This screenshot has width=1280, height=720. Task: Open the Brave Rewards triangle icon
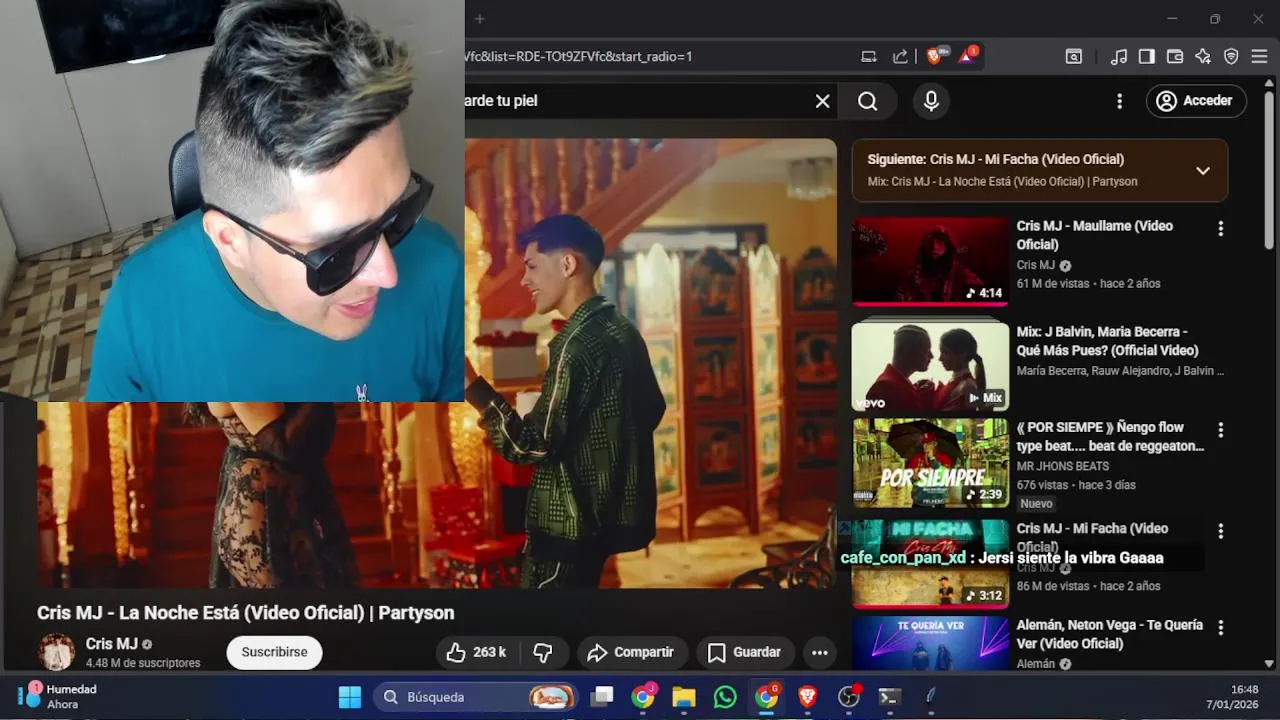(x=968, y=56)
